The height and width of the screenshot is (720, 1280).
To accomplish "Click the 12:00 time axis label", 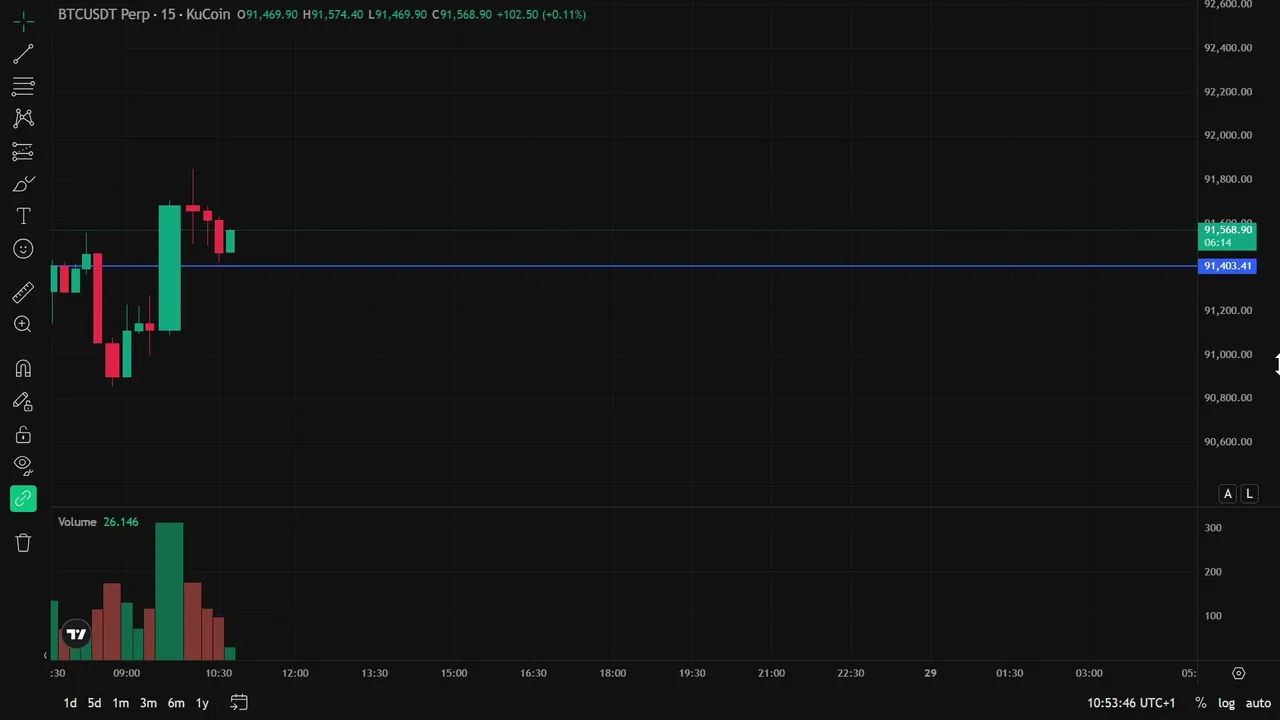I will click(295, 673).
